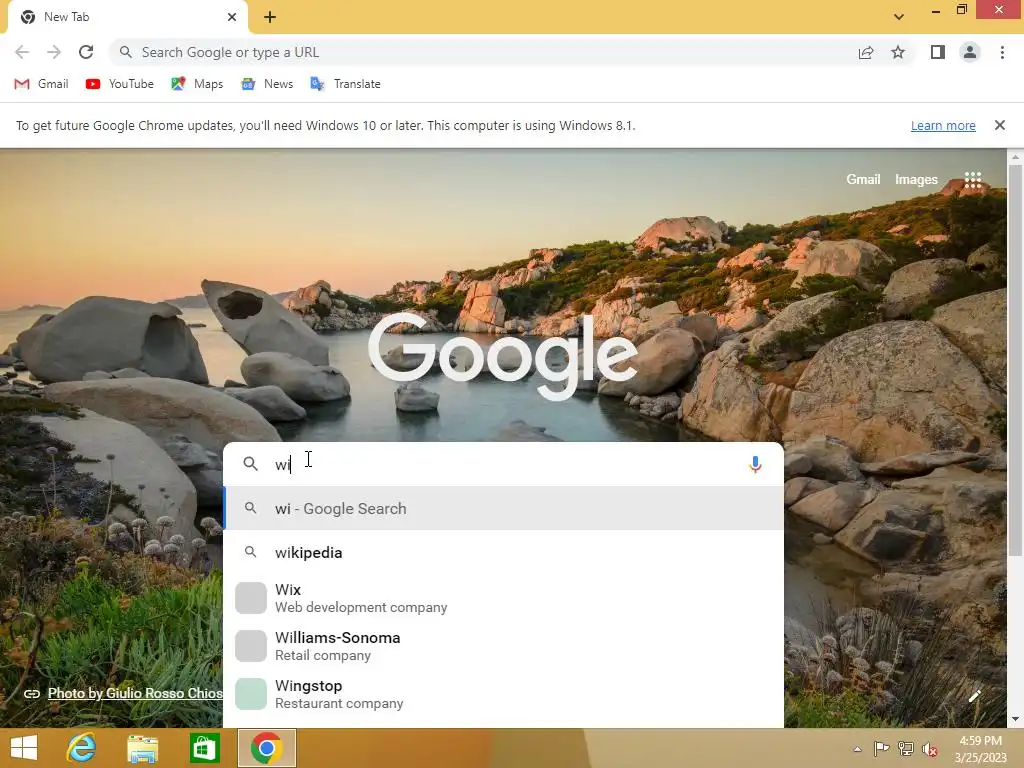Open Gmail bookmark

click(x=41, y=84)
